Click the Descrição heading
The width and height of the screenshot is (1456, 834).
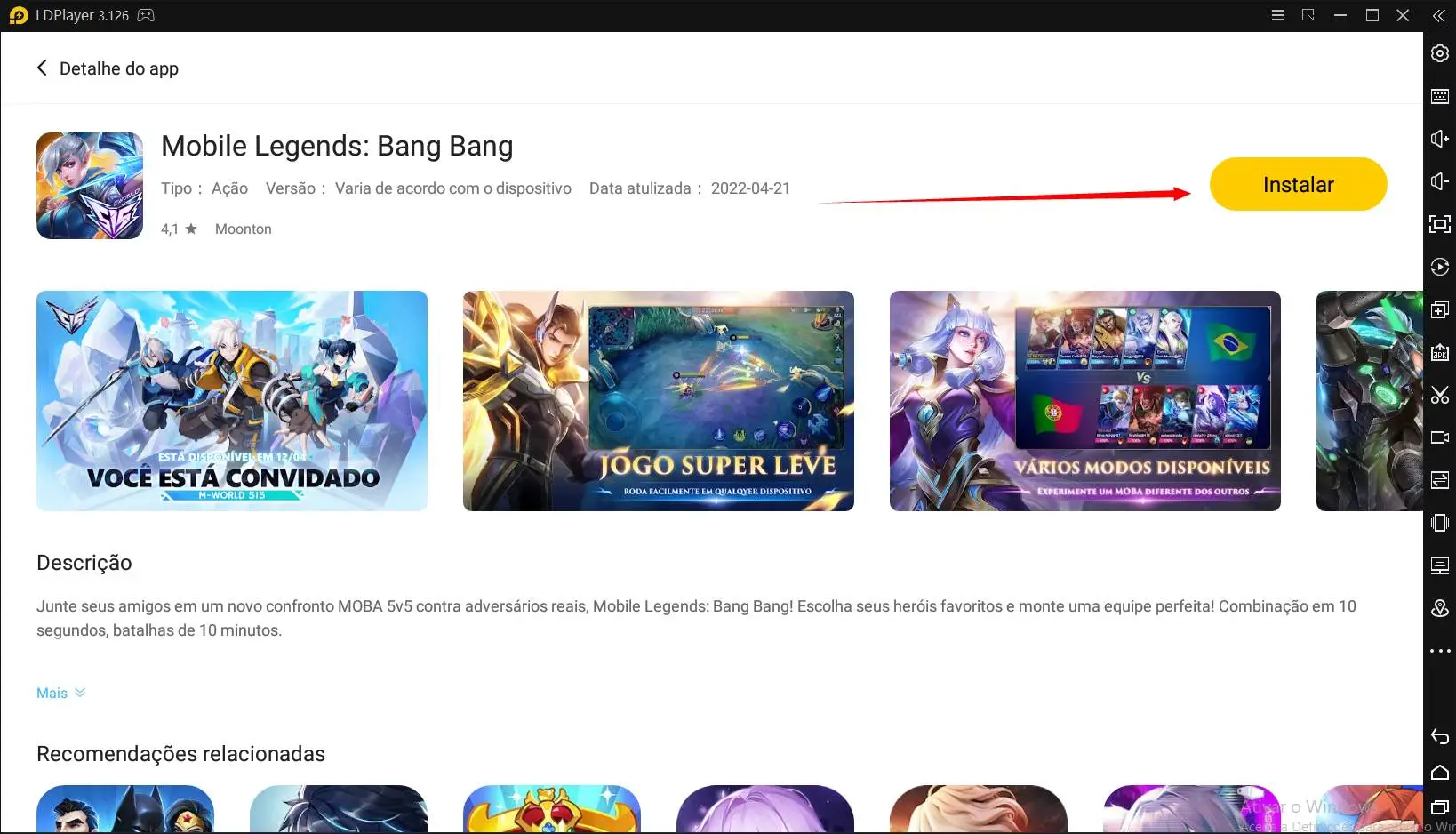[x=84, y=563]
